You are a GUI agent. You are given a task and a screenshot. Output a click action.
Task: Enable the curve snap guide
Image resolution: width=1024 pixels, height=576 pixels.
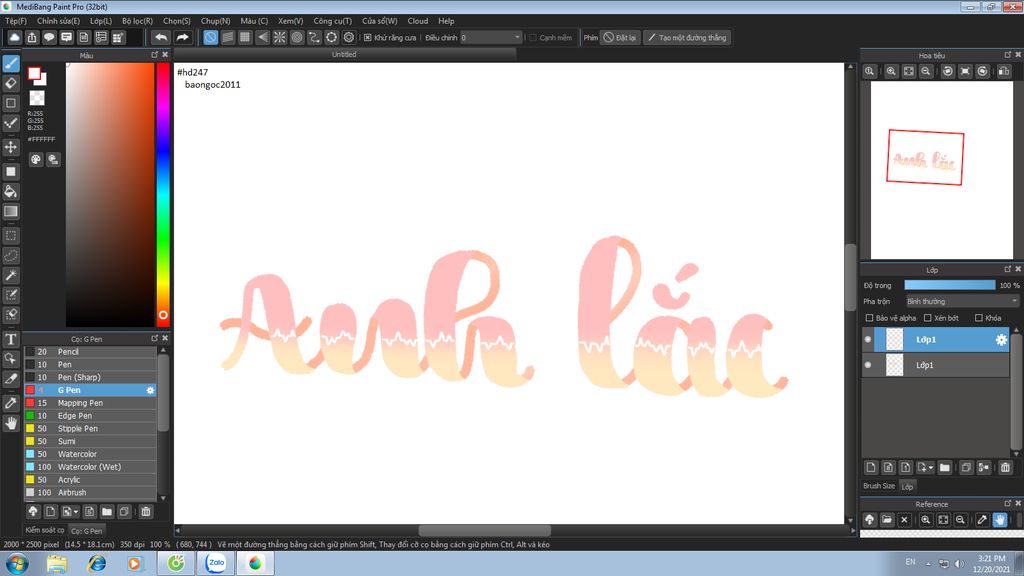tap(314, 37)
